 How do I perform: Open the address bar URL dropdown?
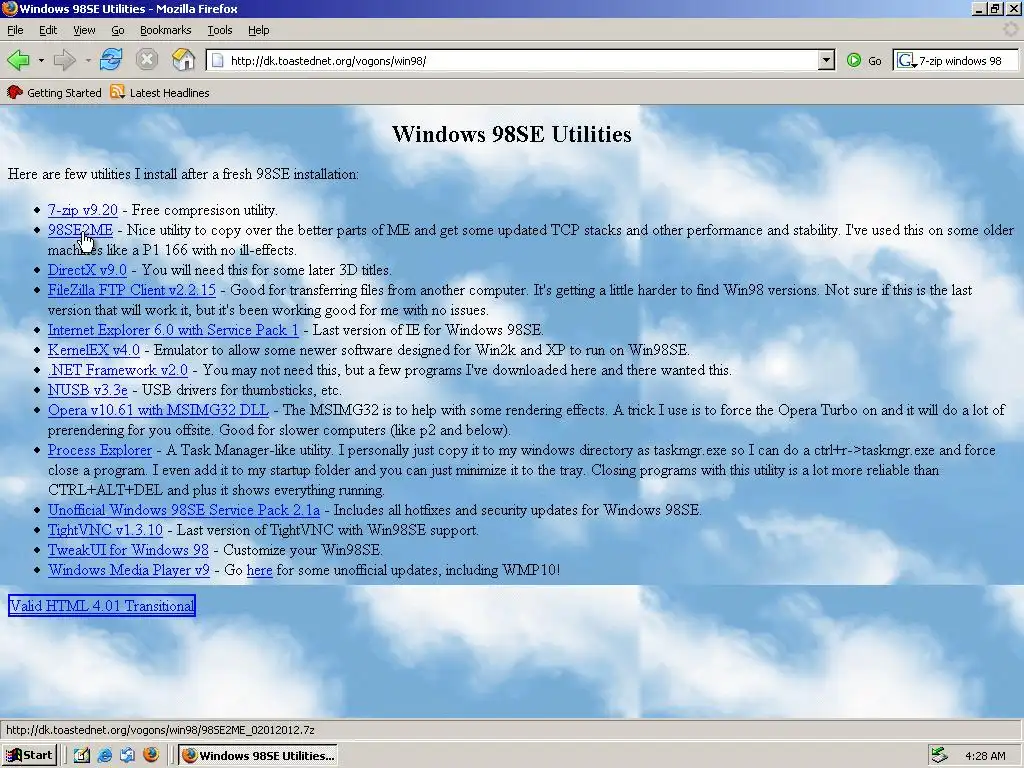pos(826,61)
